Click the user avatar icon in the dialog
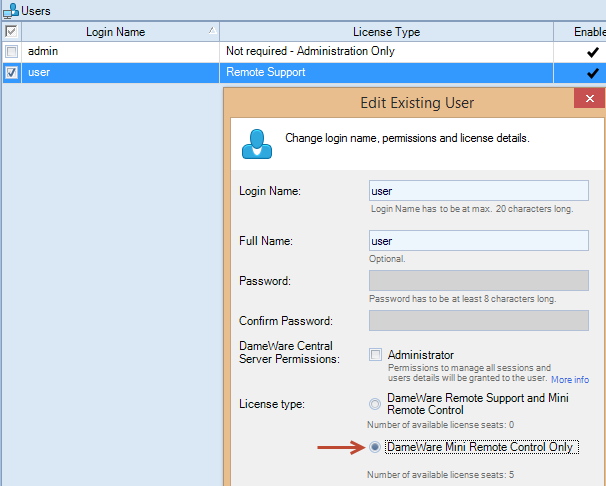The width and height of the screenshot is (606, 486). tap(256, 144)
